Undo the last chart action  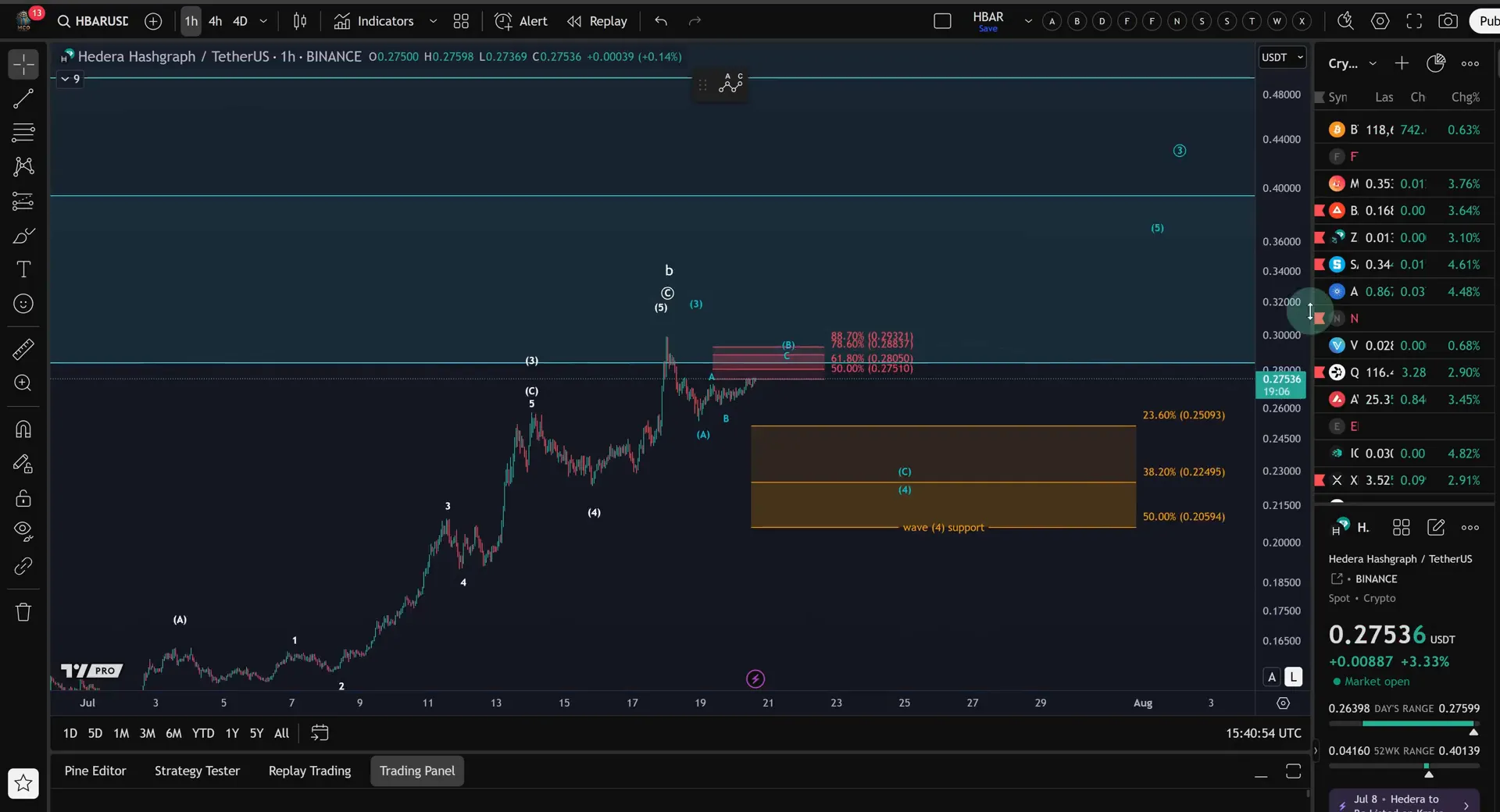[x=661, y=21]
